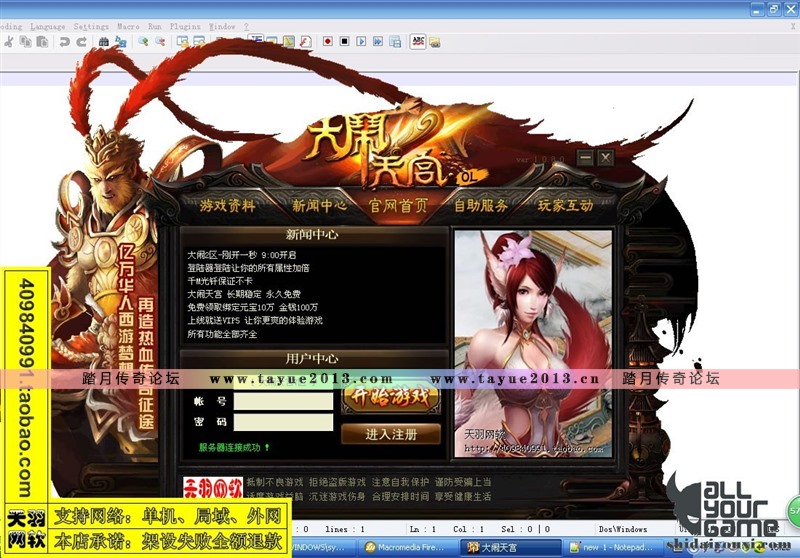Open the 自助服务 tab in launcher
The height and width of the screenshot is (558, 800).
(x=481, y=206)
